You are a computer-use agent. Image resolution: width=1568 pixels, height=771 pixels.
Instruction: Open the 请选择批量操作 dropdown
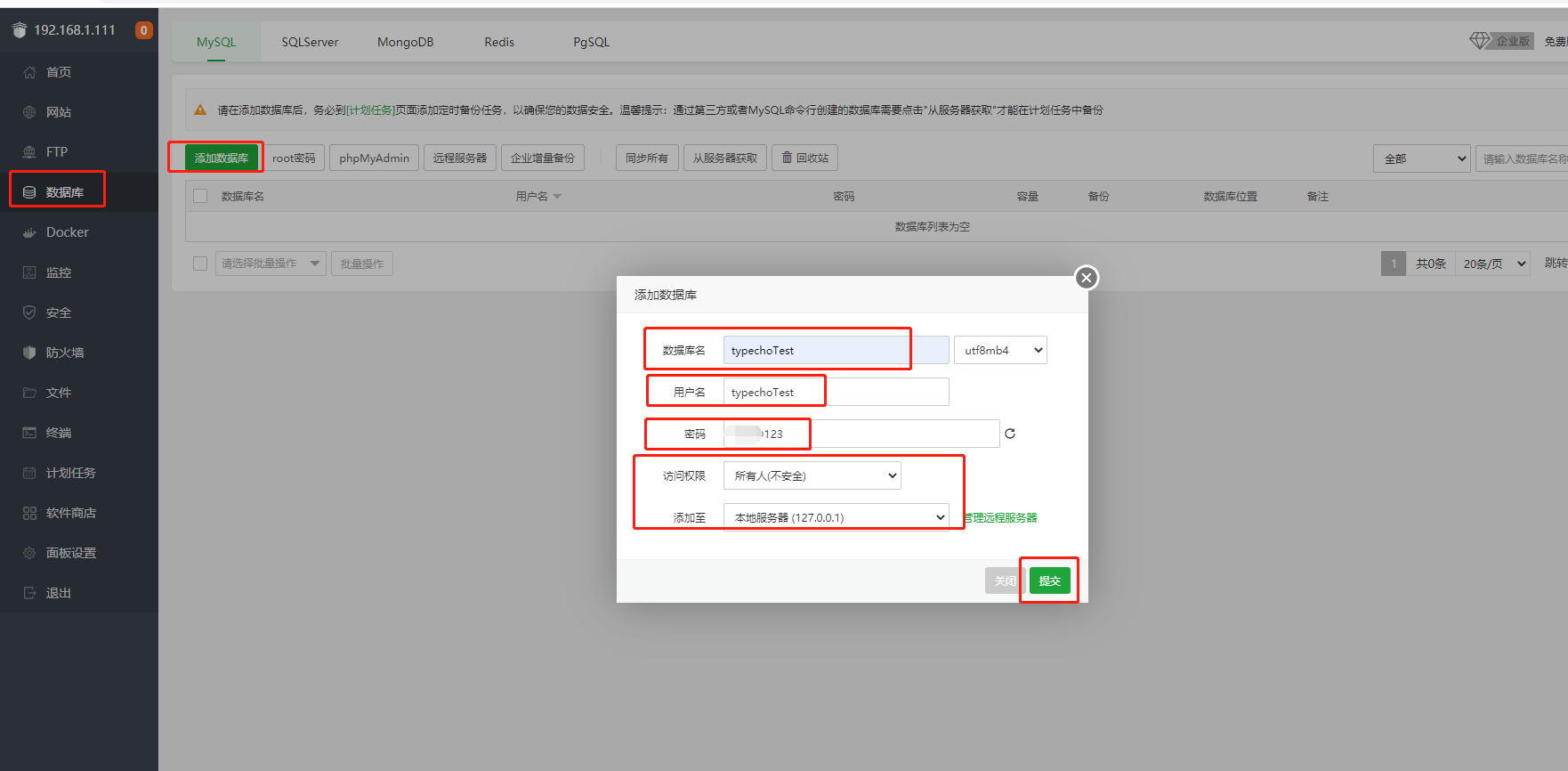271,264
